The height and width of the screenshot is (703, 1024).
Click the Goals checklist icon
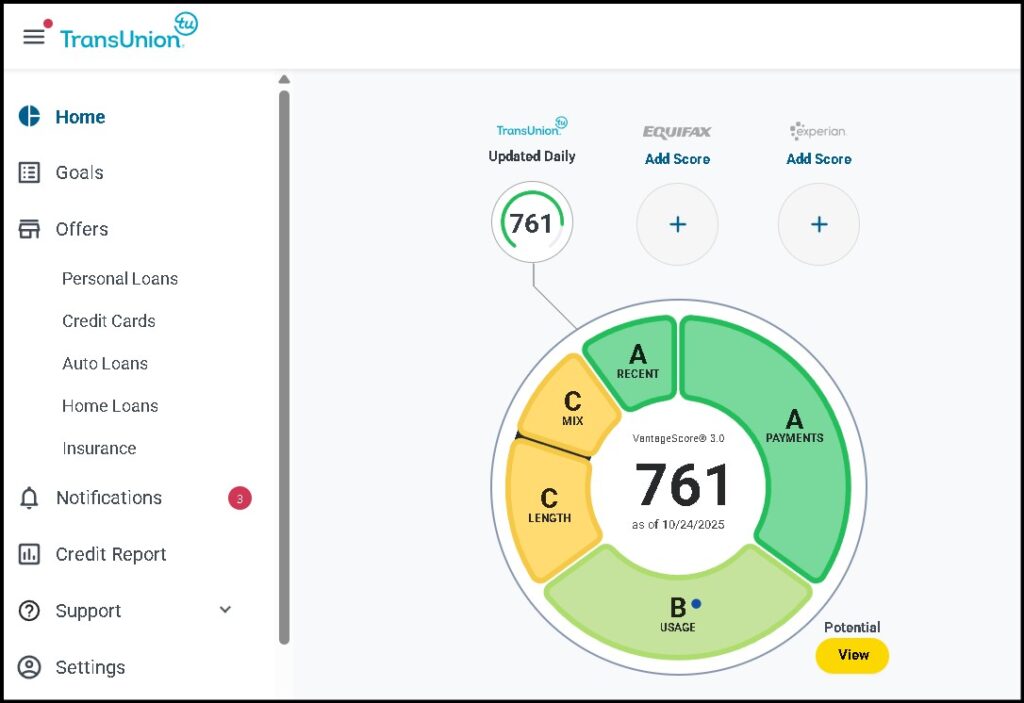click(x=30, y=173)
